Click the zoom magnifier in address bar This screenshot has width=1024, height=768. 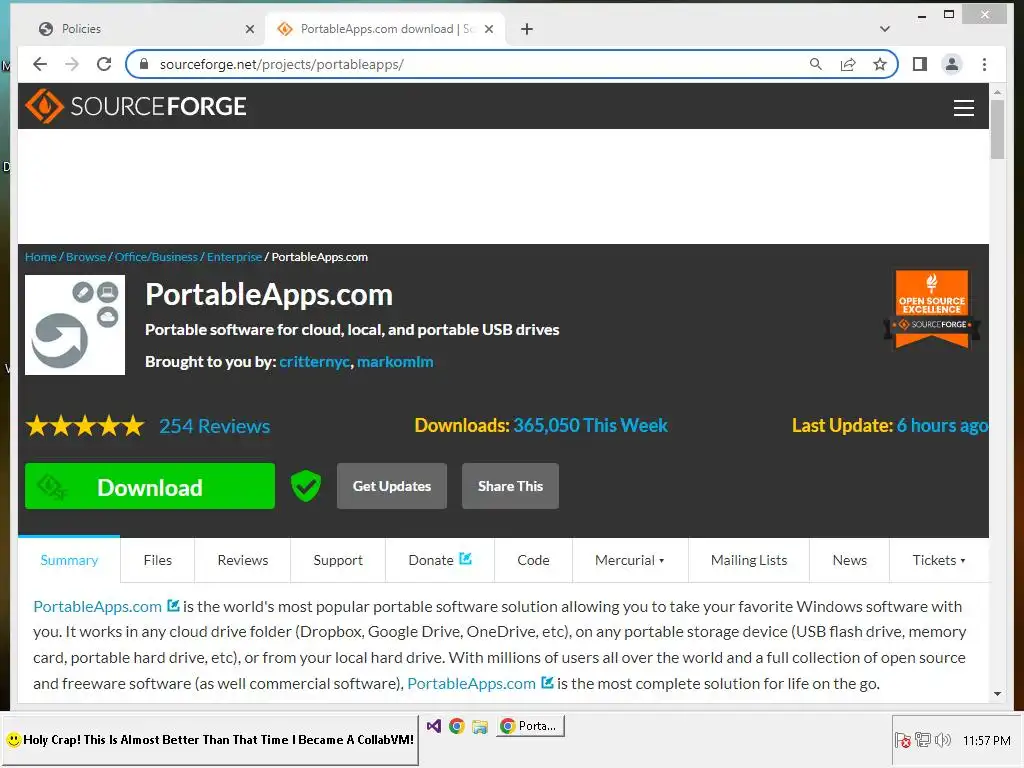point(816,64)
